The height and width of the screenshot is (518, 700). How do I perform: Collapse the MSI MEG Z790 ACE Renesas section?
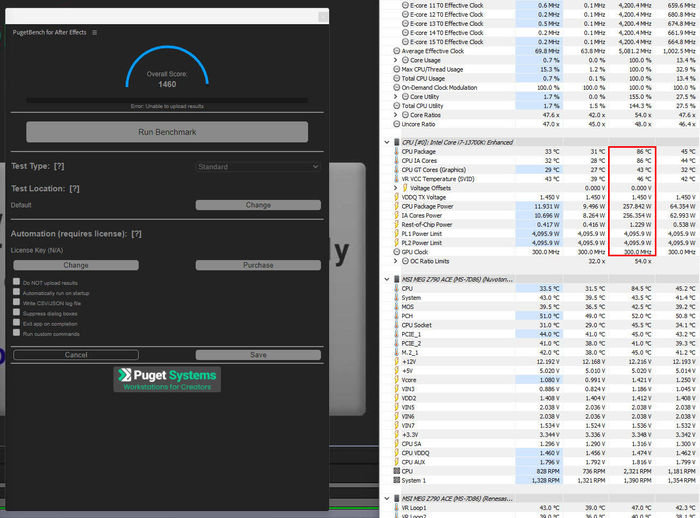[387, 499]
